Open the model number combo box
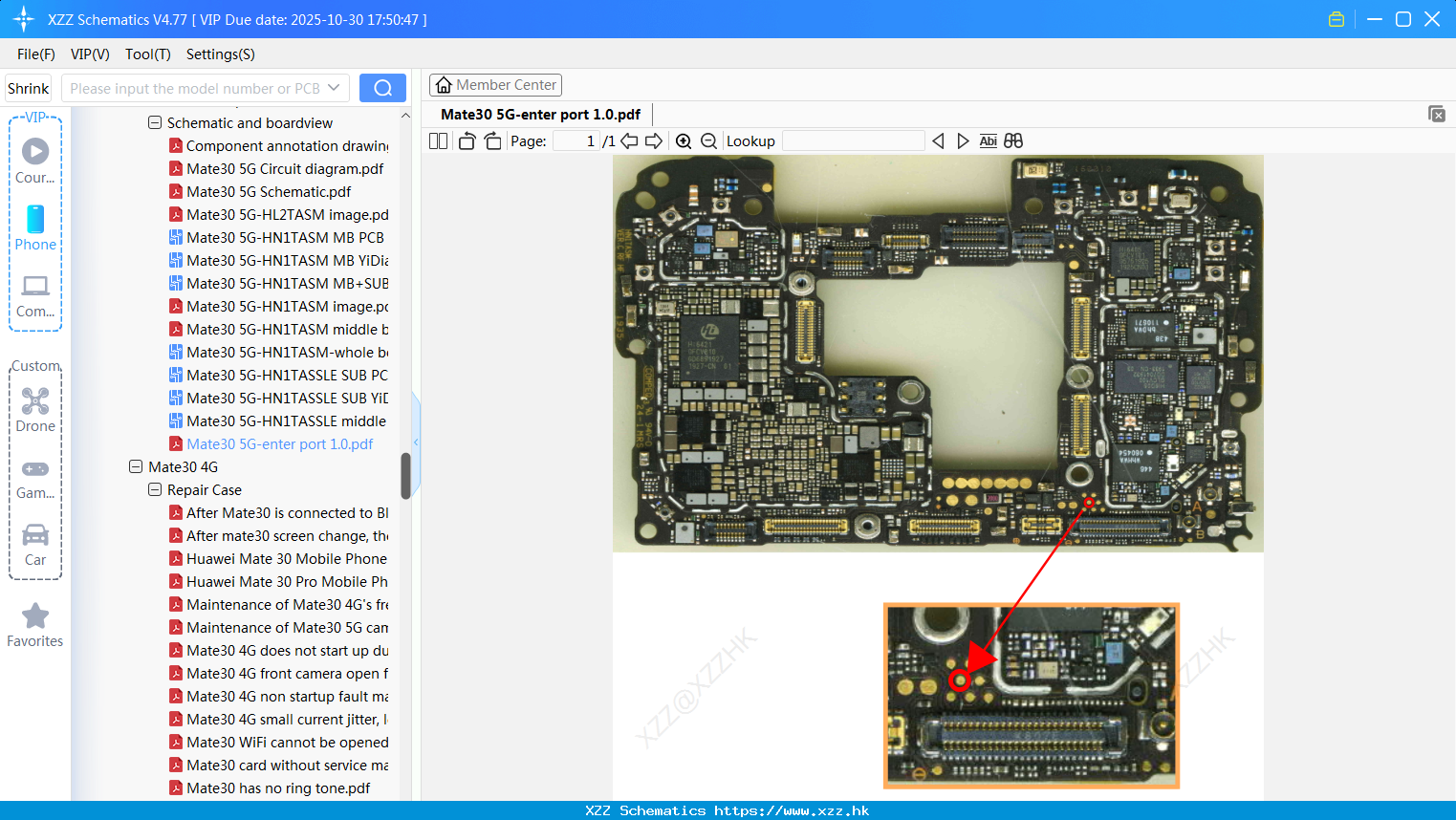This screenshot has width=1456, height=820. pos(205,88)
